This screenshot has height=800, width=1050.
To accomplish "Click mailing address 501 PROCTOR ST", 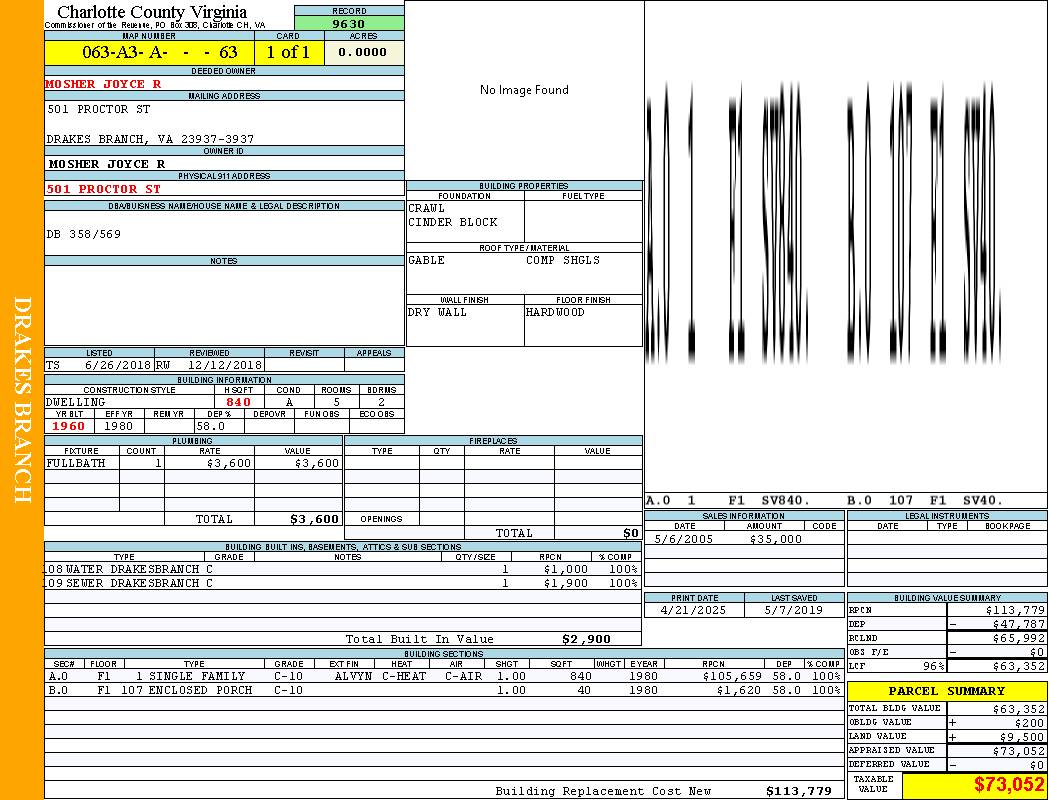I will [99, 108].
